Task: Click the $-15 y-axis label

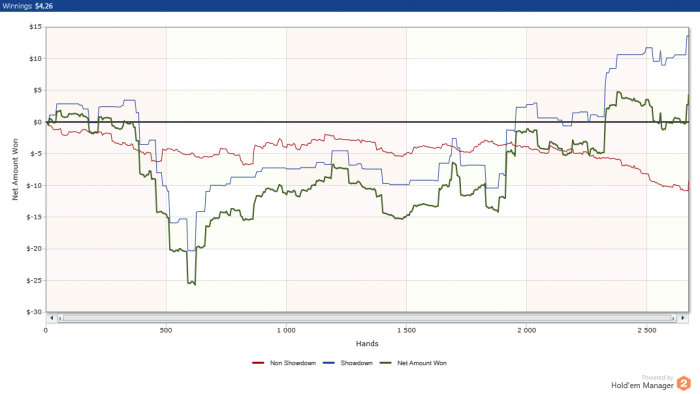Action: 34,217
